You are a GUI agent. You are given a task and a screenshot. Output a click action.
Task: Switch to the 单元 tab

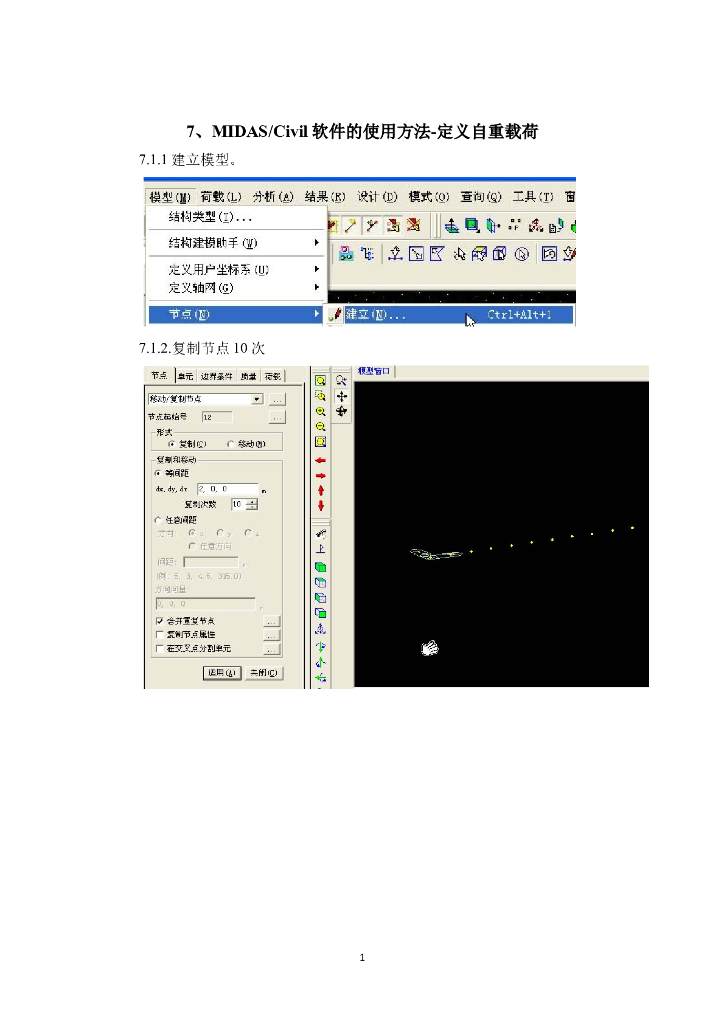tap(185, 376)
